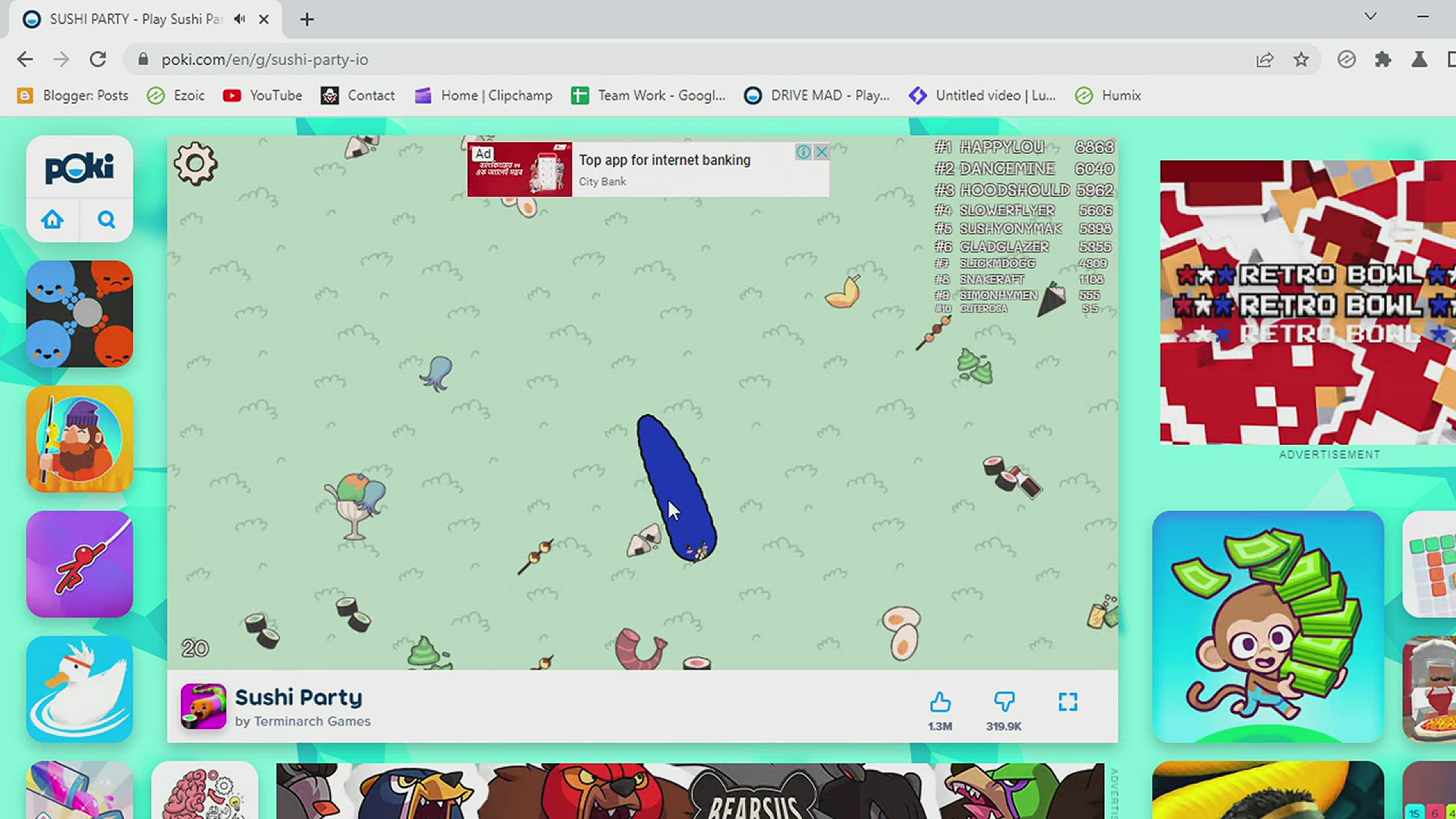Image resolution: width=1456 pixels, height=819 pixels.
Task: Go to the Poki home icon
Action: 52,220
